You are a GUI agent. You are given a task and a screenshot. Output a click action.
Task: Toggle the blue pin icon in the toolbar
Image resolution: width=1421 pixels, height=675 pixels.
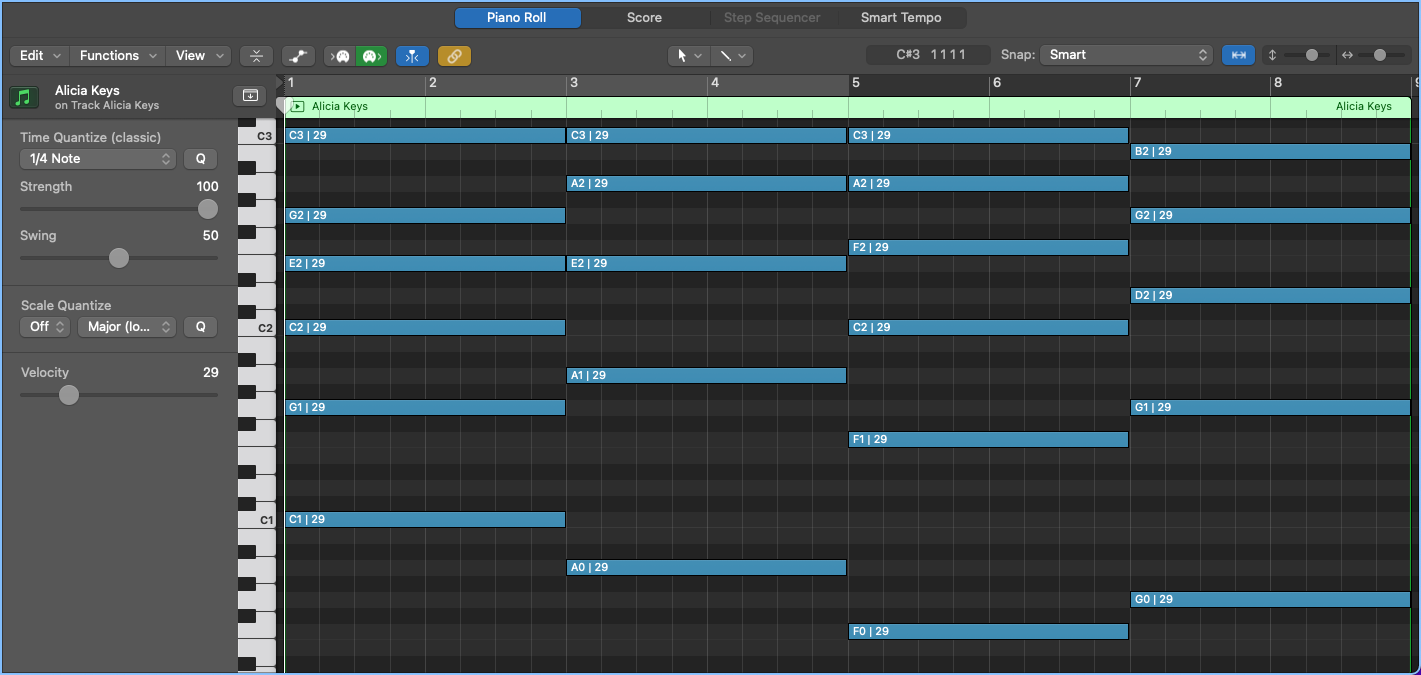pos(412,55)
